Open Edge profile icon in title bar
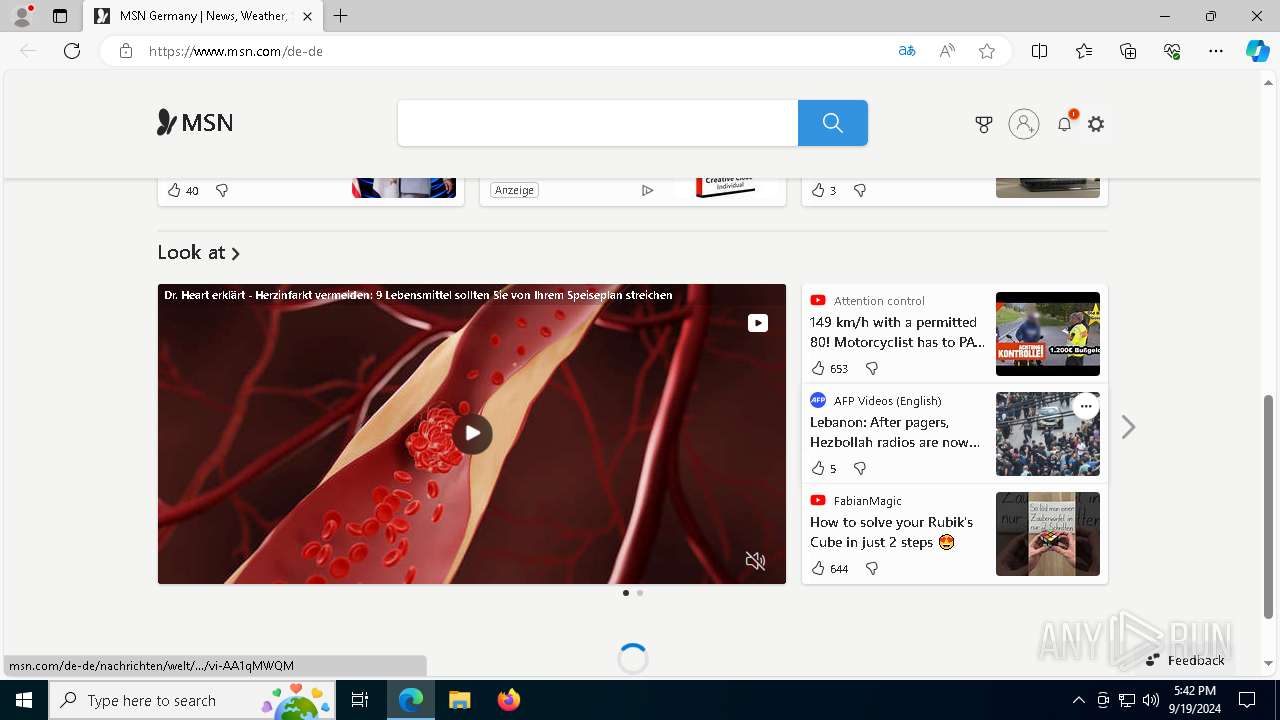This screenshot has width=1280, height=720. (x=22, y=16)
